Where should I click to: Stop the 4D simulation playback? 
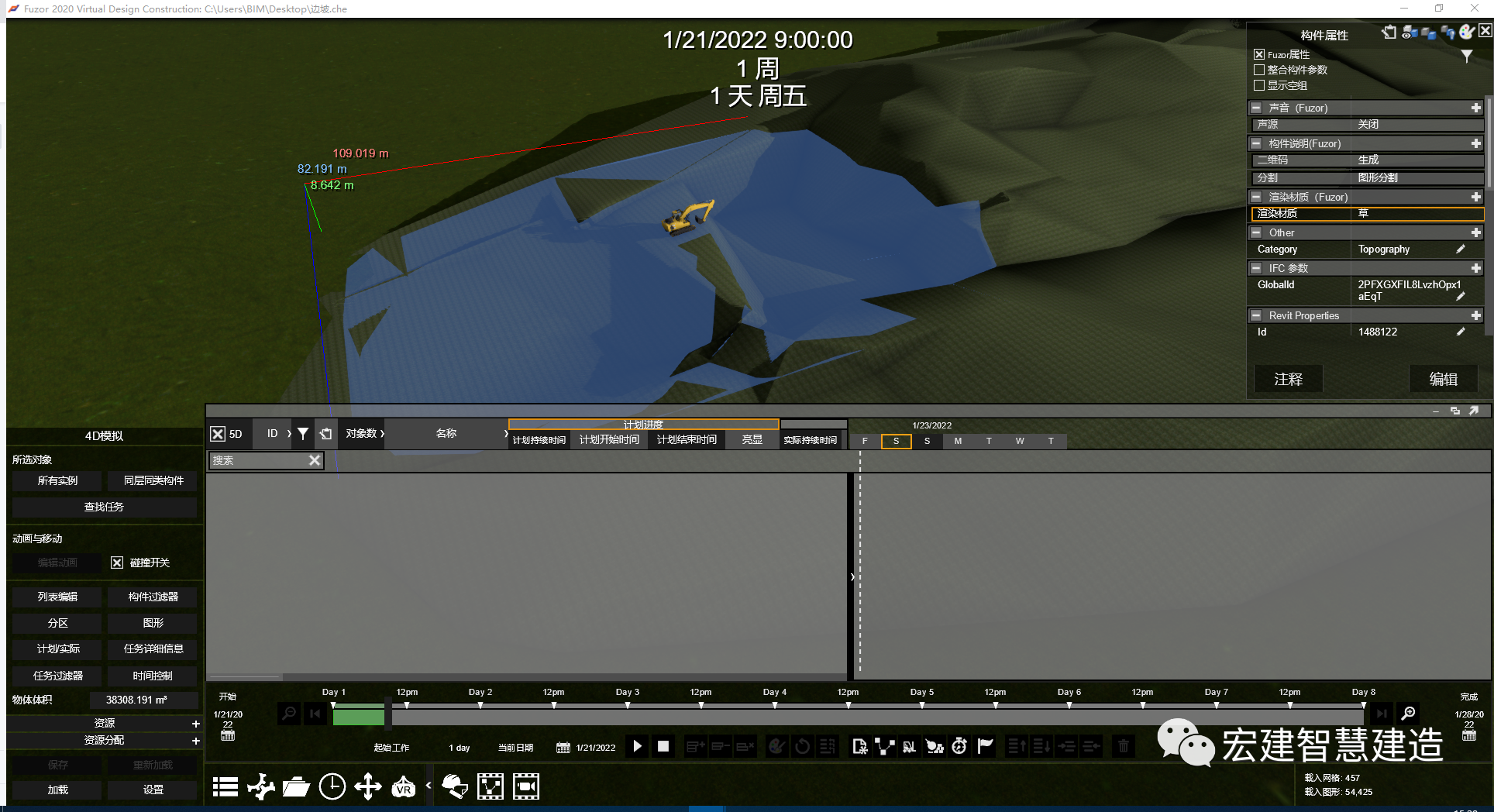663,746
